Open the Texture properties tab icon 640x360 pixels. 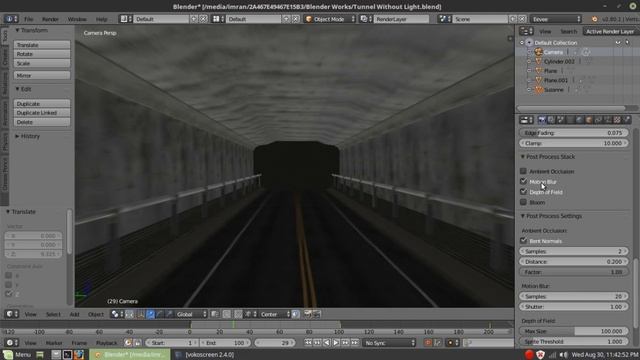tap(617, 120)
